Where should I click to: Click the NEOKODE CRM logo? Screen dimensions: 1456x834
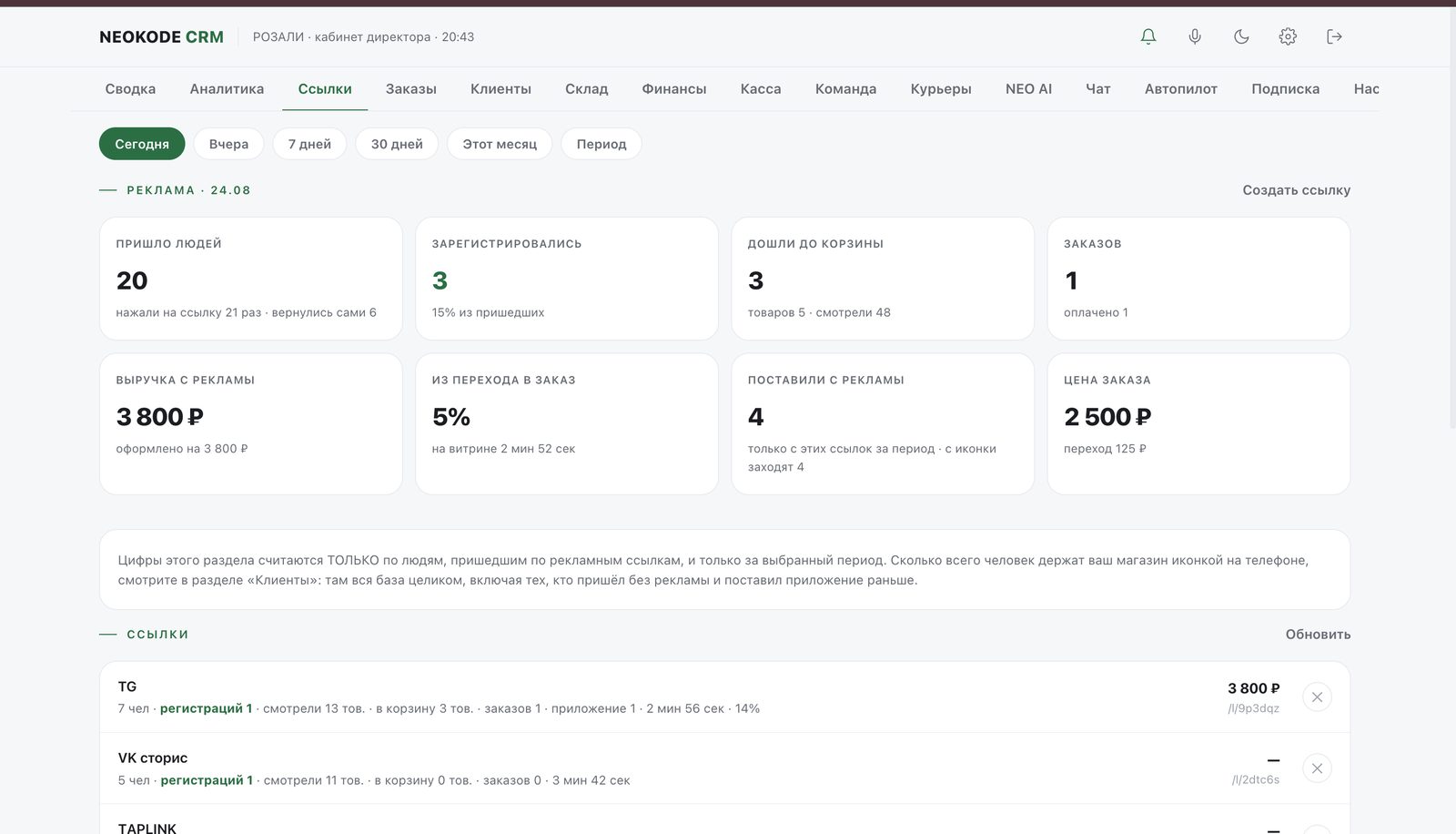pos(161,37)
